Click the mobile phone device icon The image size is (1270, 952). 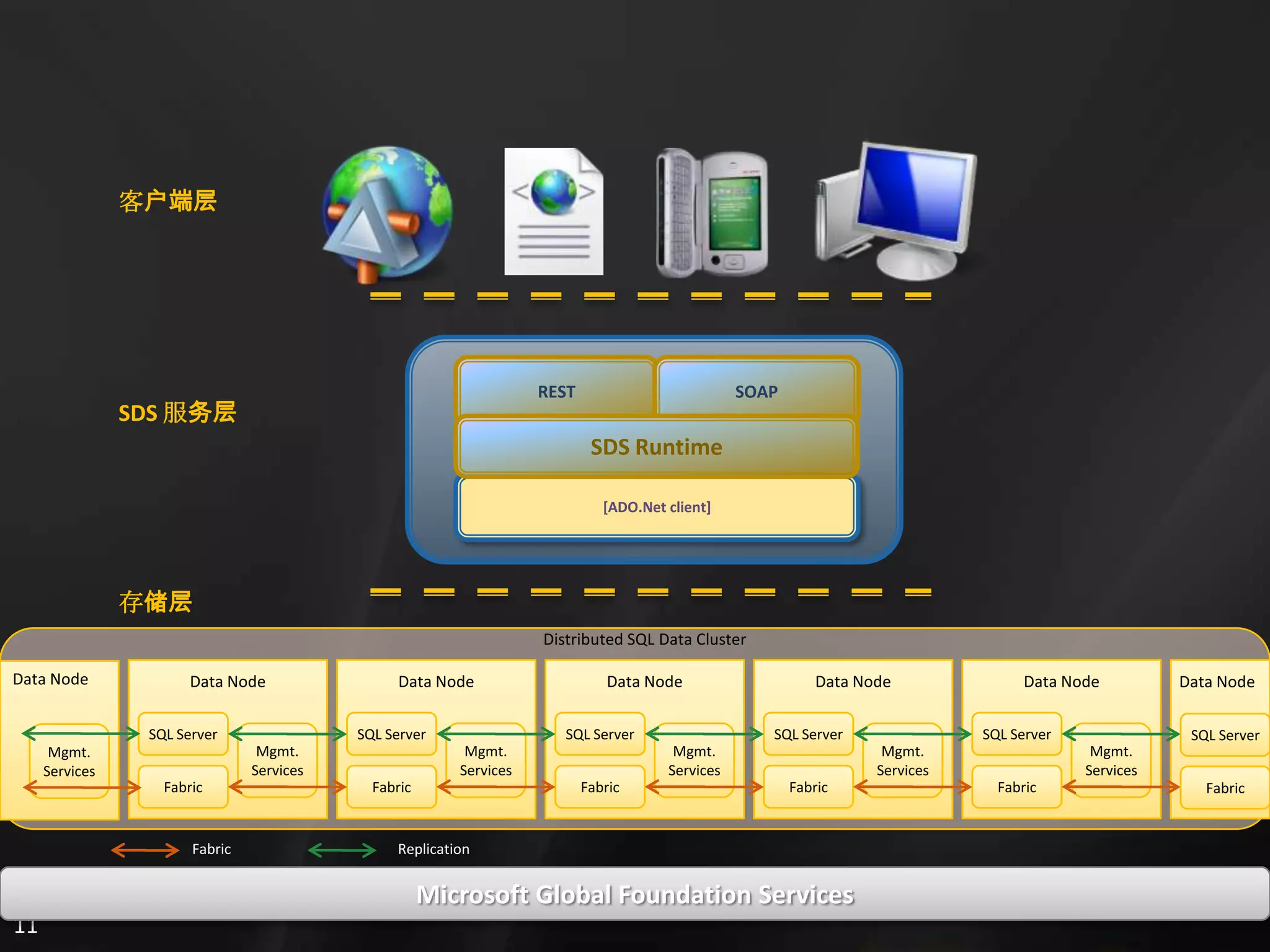click(x=712, y=213)
